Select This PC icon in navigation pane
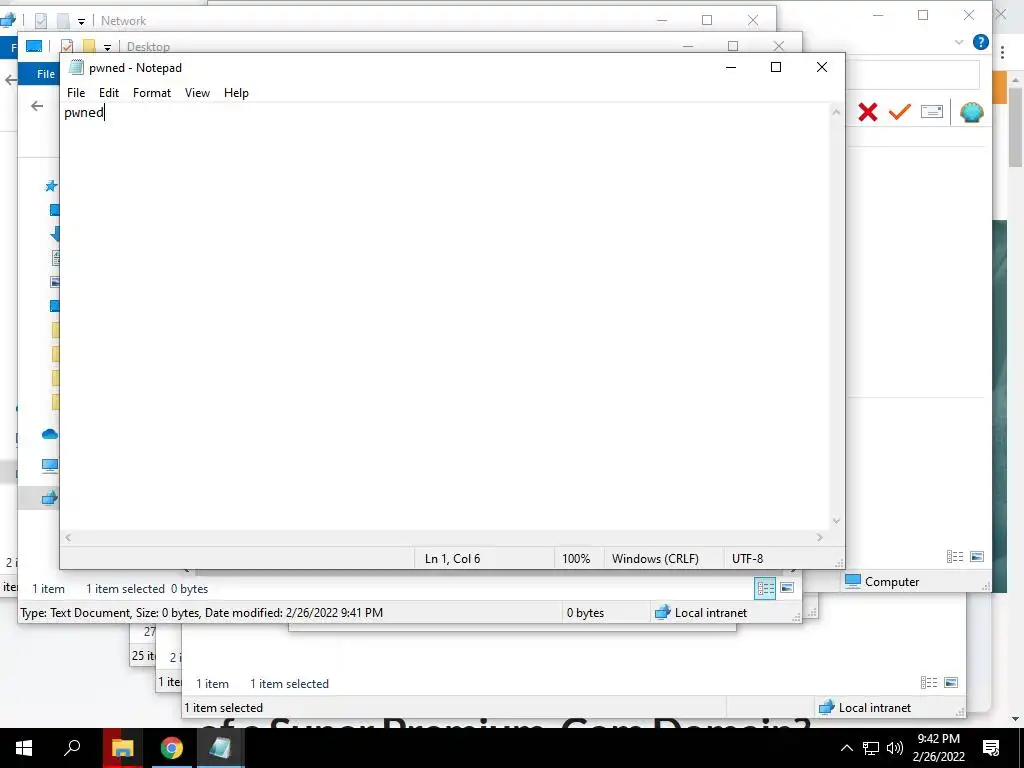Screen dimensions: 1024x768 click(50, 465)
